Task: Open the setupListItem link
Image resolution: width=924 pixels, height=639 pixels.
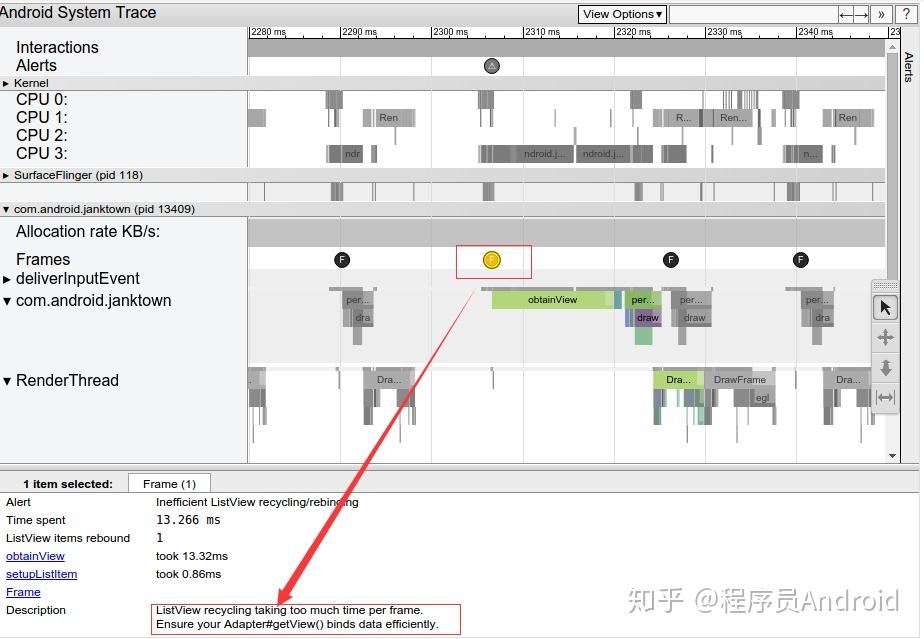Action: 41,574
